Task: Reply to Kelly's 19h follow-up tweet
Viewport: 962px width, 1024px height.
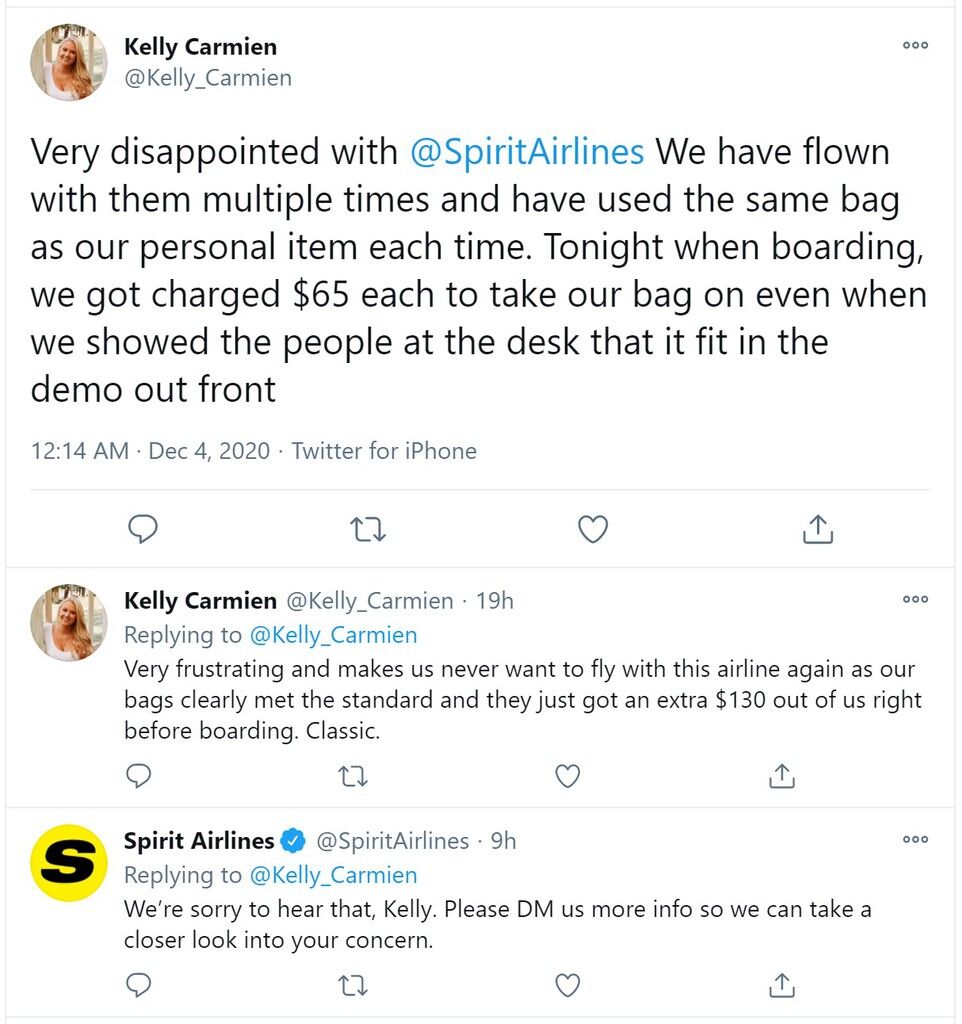Action: [138, 776]
